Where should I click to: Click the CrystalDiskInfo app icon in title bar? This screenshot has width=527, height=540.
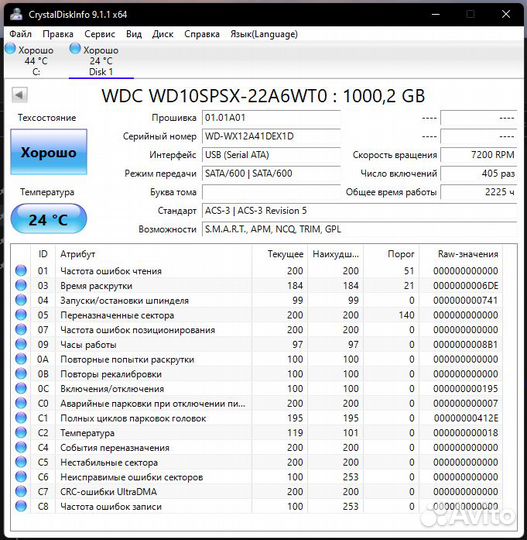(x=16, y=14)
